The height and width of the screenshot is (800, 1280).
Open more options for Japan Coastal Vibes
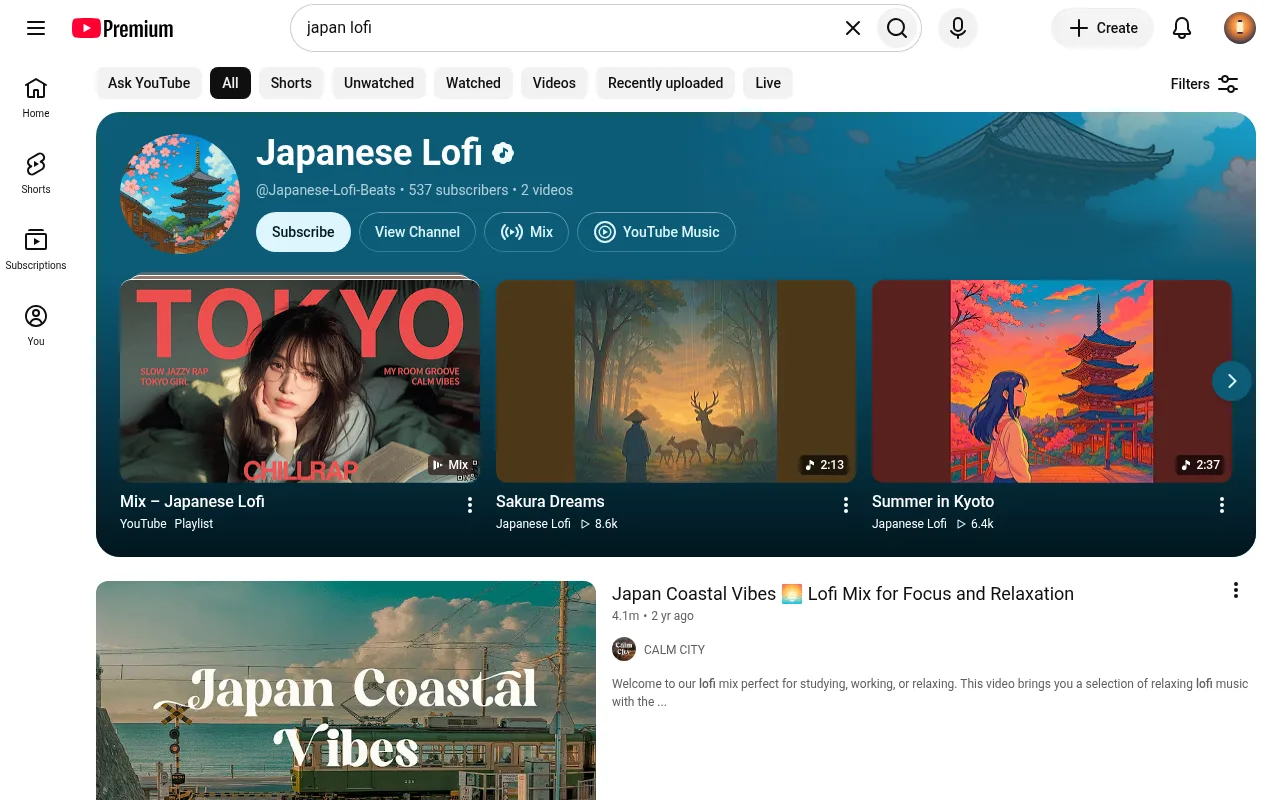pyautogui.click(x=1236, y=590)
